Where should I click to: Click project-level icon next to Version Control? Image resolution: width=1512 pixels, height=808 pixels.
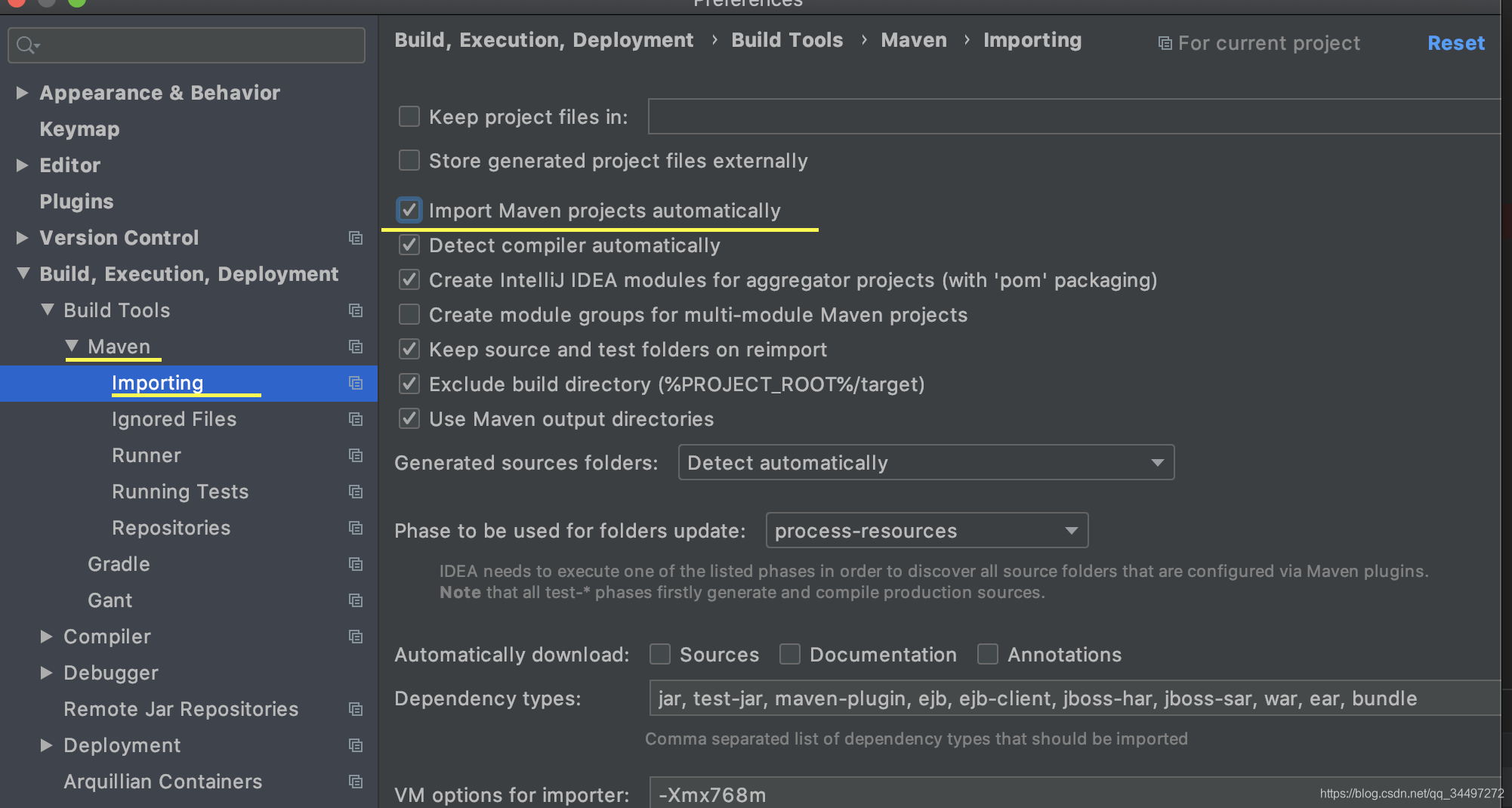pos(356,238)
